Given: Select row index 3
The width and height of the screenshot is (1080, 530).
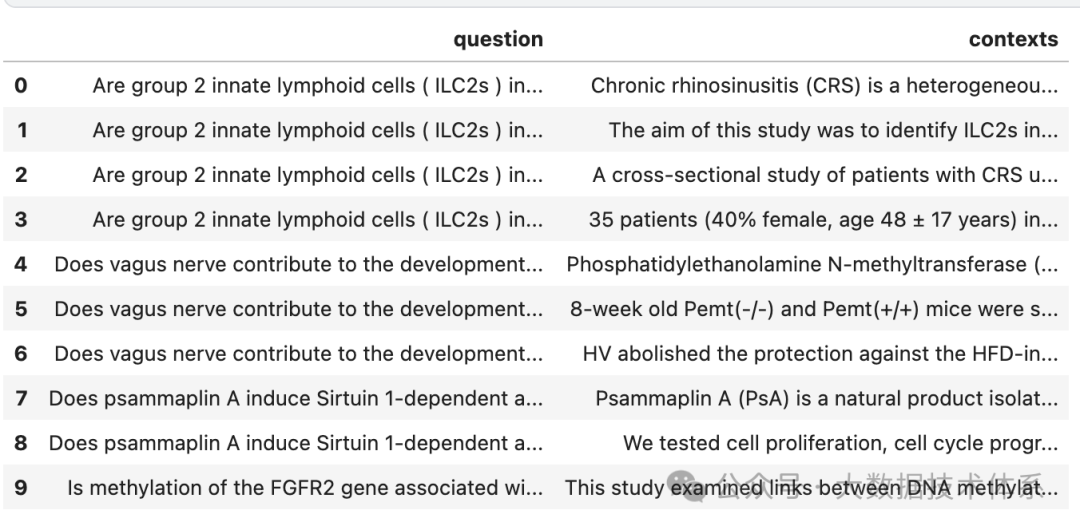Looking at the screenshot, I should [x=20, y=220].
